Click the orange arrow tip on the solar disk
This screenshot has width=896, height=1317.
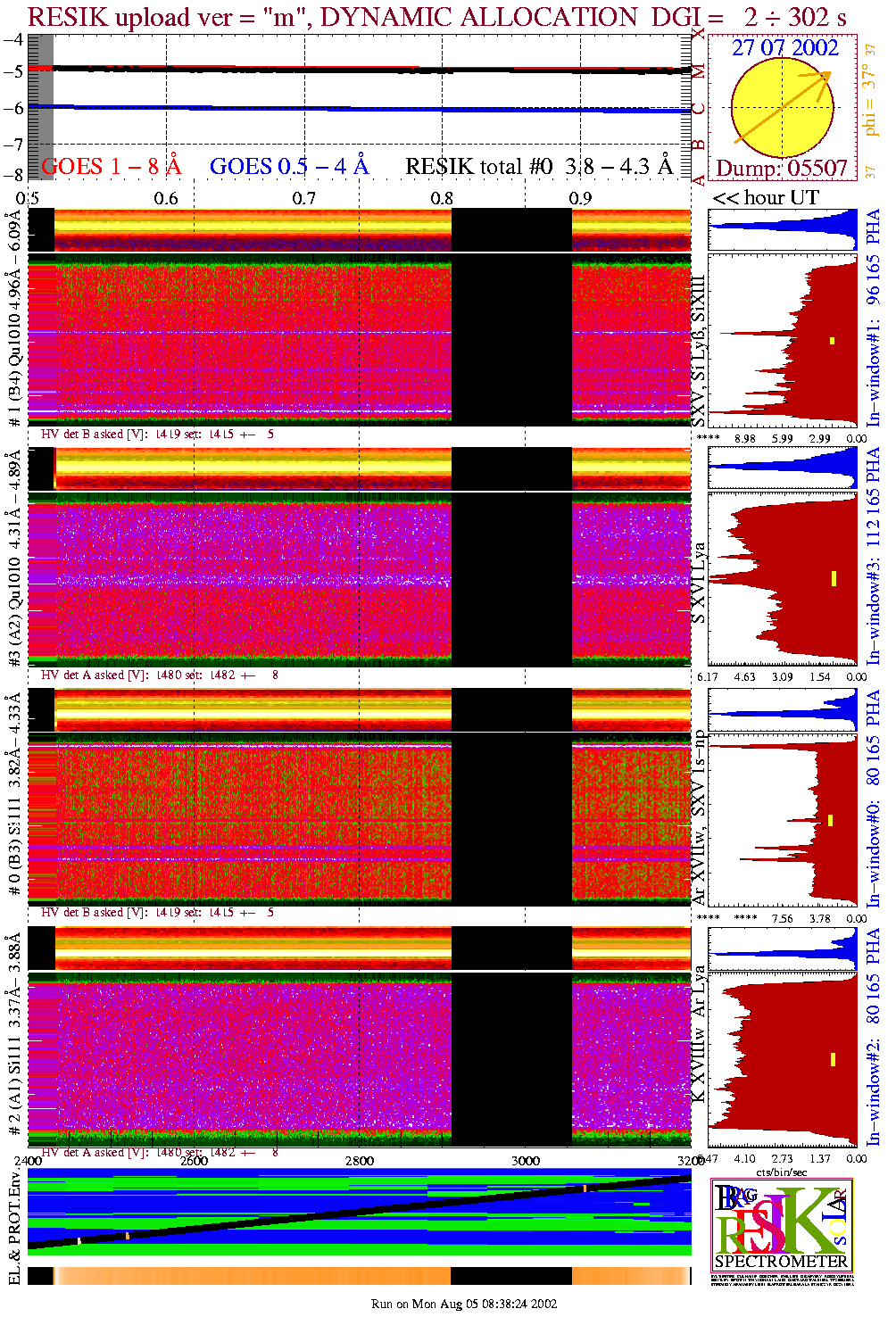click(x=825, y=77)
